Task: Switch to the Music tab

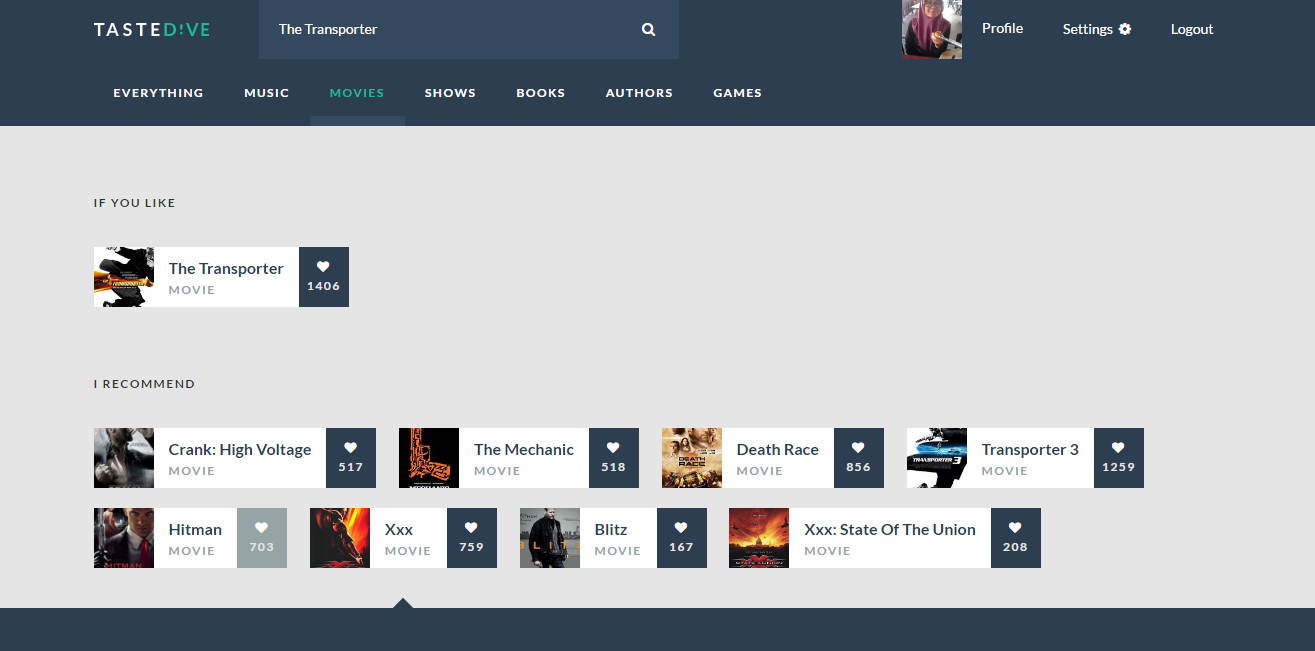Action: [x=266, y=93]
